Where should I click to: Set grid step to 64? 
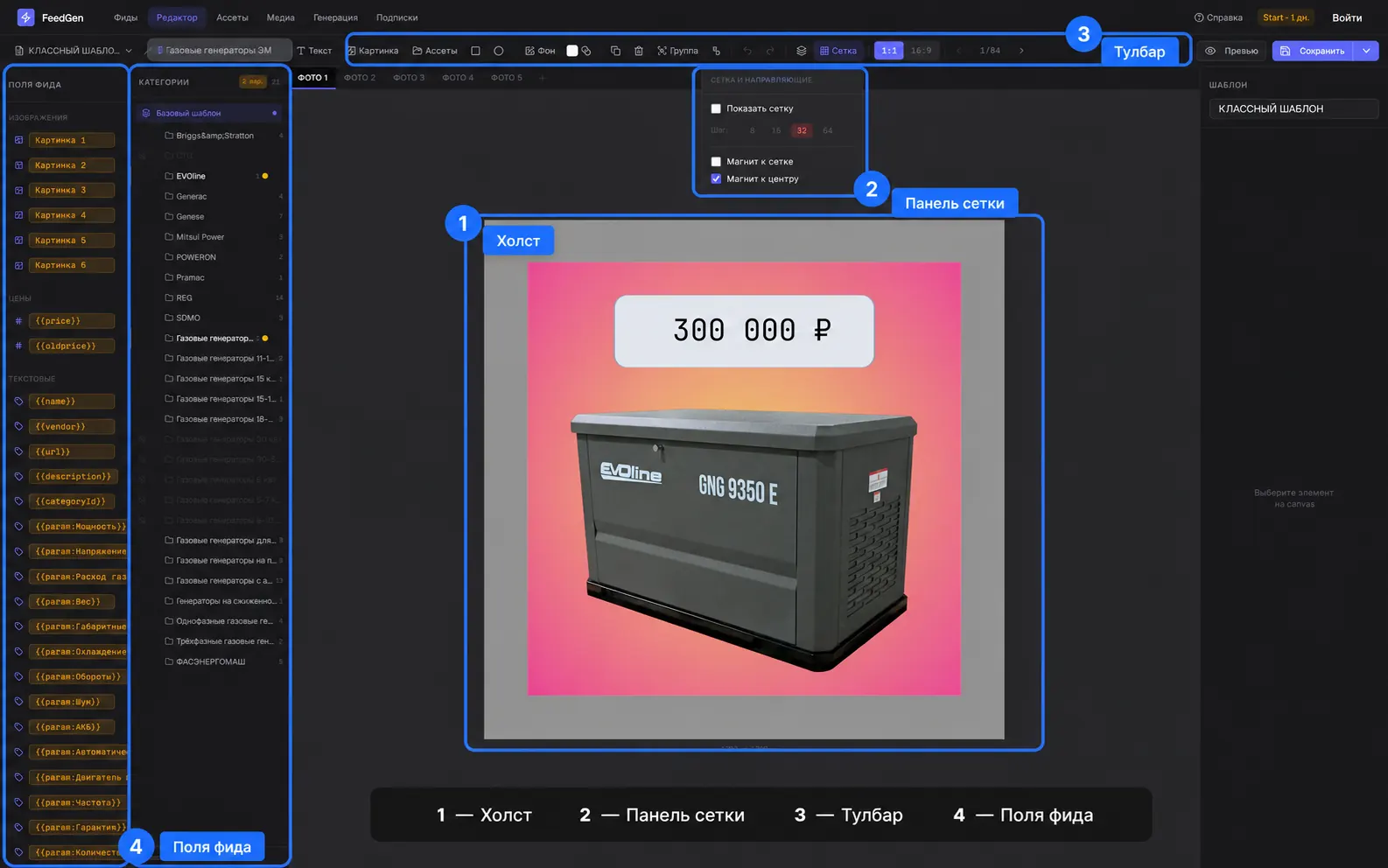point(828,130)
